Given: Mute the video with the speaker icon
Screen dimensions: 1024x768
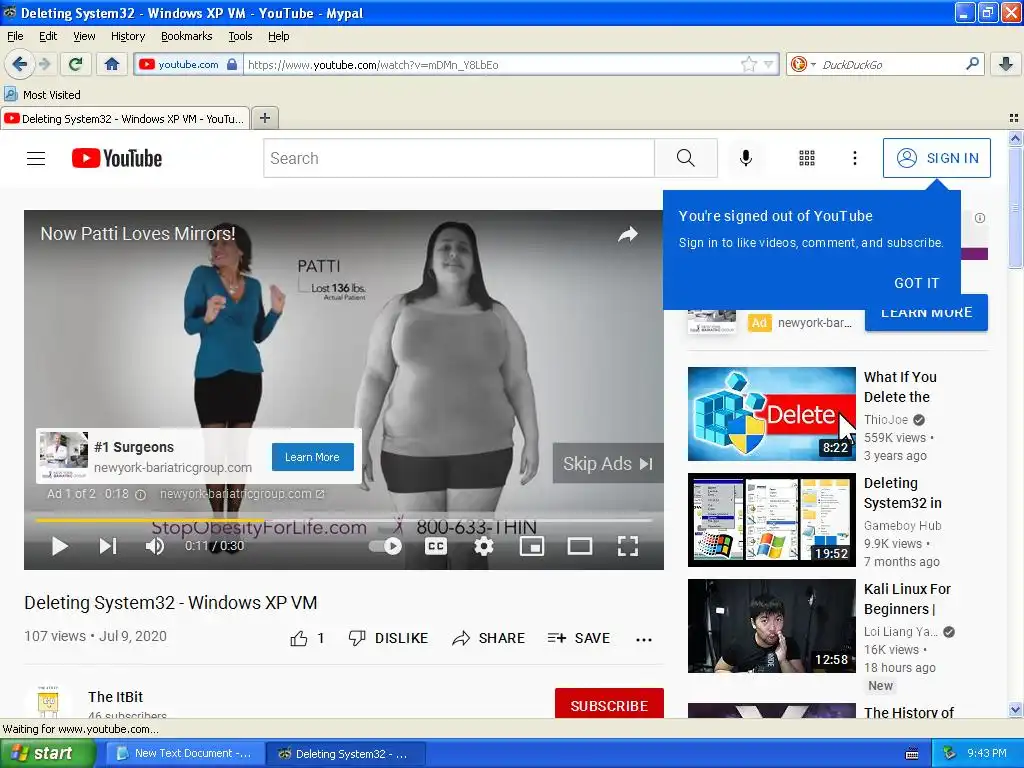Looking at the screenshot, I should pyautogui.click(x=155, y=546).
